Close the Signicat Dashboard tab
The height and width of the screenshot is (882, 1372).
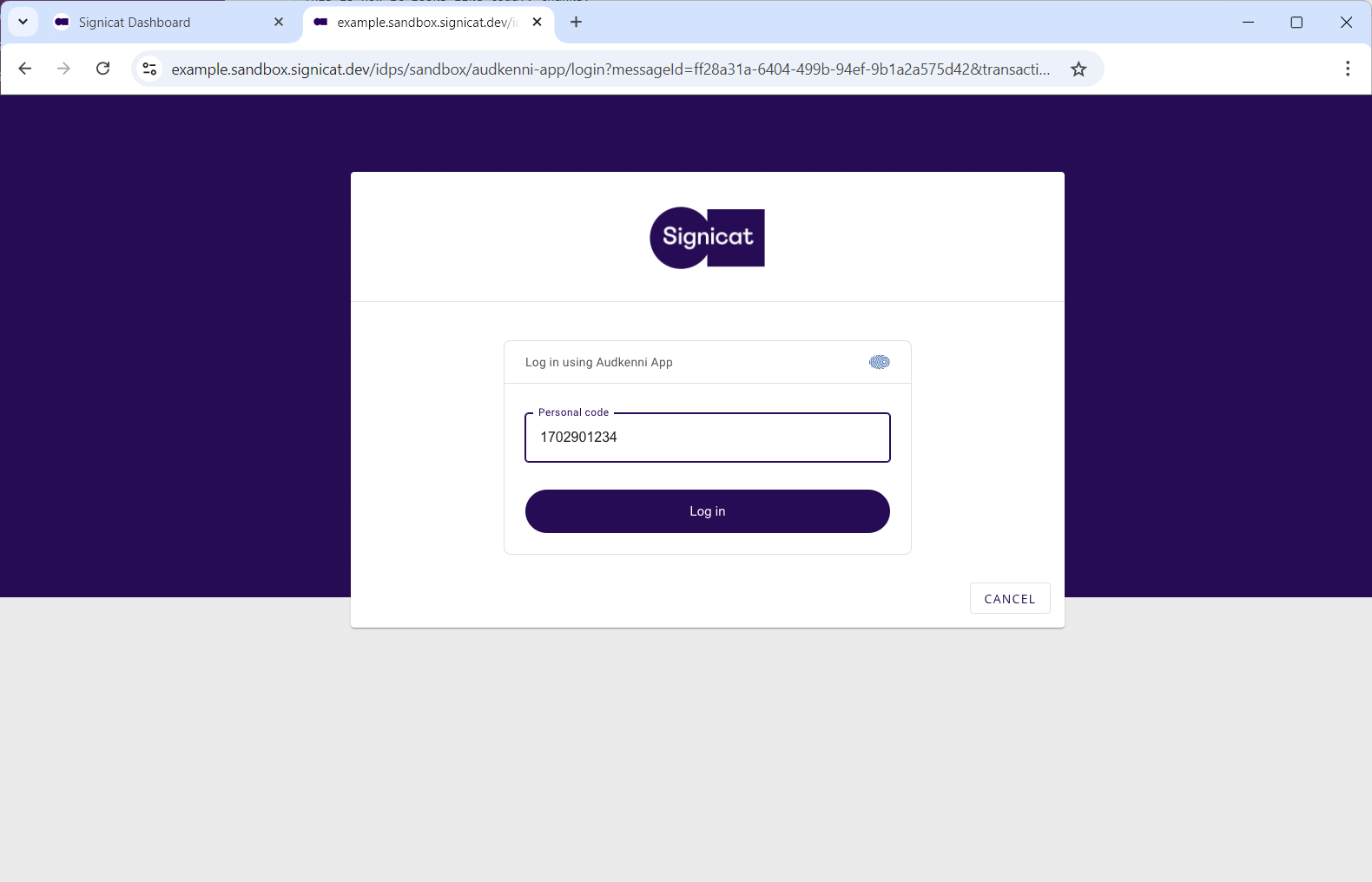[x=279, y=22]
